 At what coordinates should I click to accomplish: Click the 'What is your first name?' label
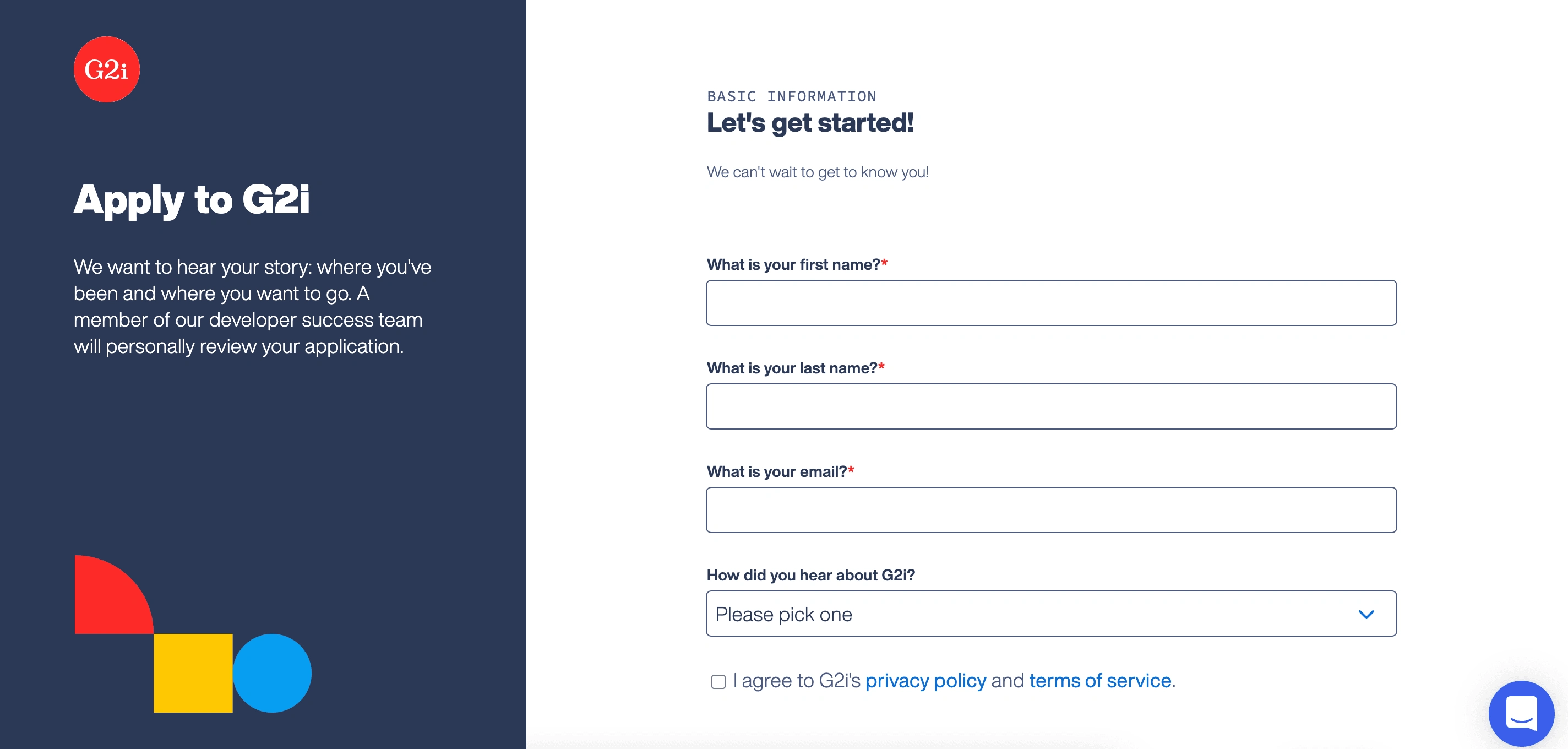tap(797, 264)
